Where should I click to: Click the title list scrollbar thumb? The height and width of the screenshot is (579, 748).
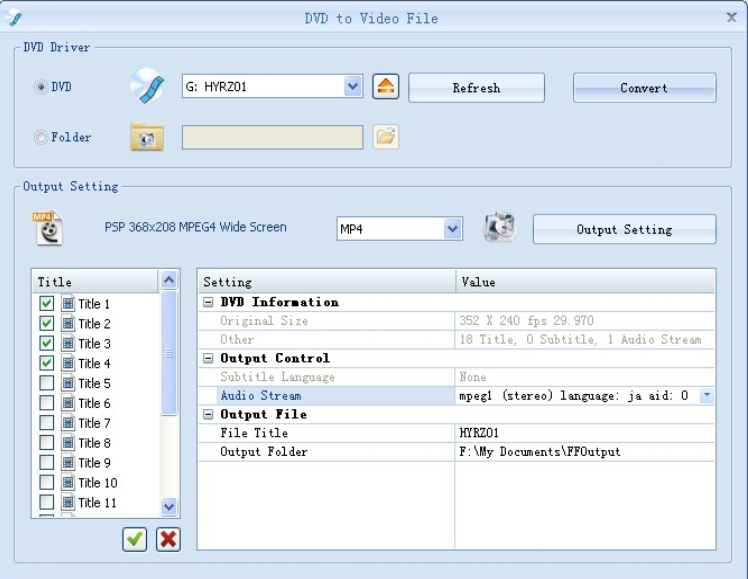169,353
